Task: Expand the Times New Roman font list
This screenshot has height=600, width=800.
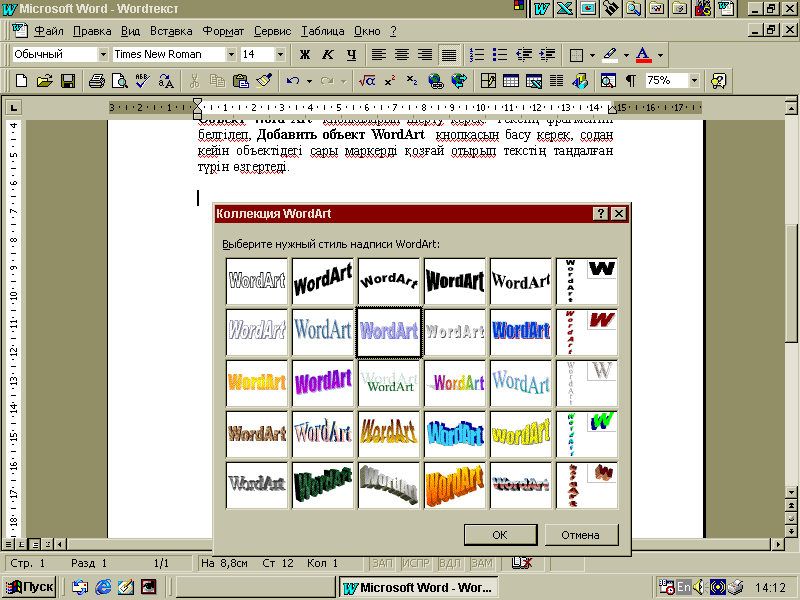Action: coord(231,54)
